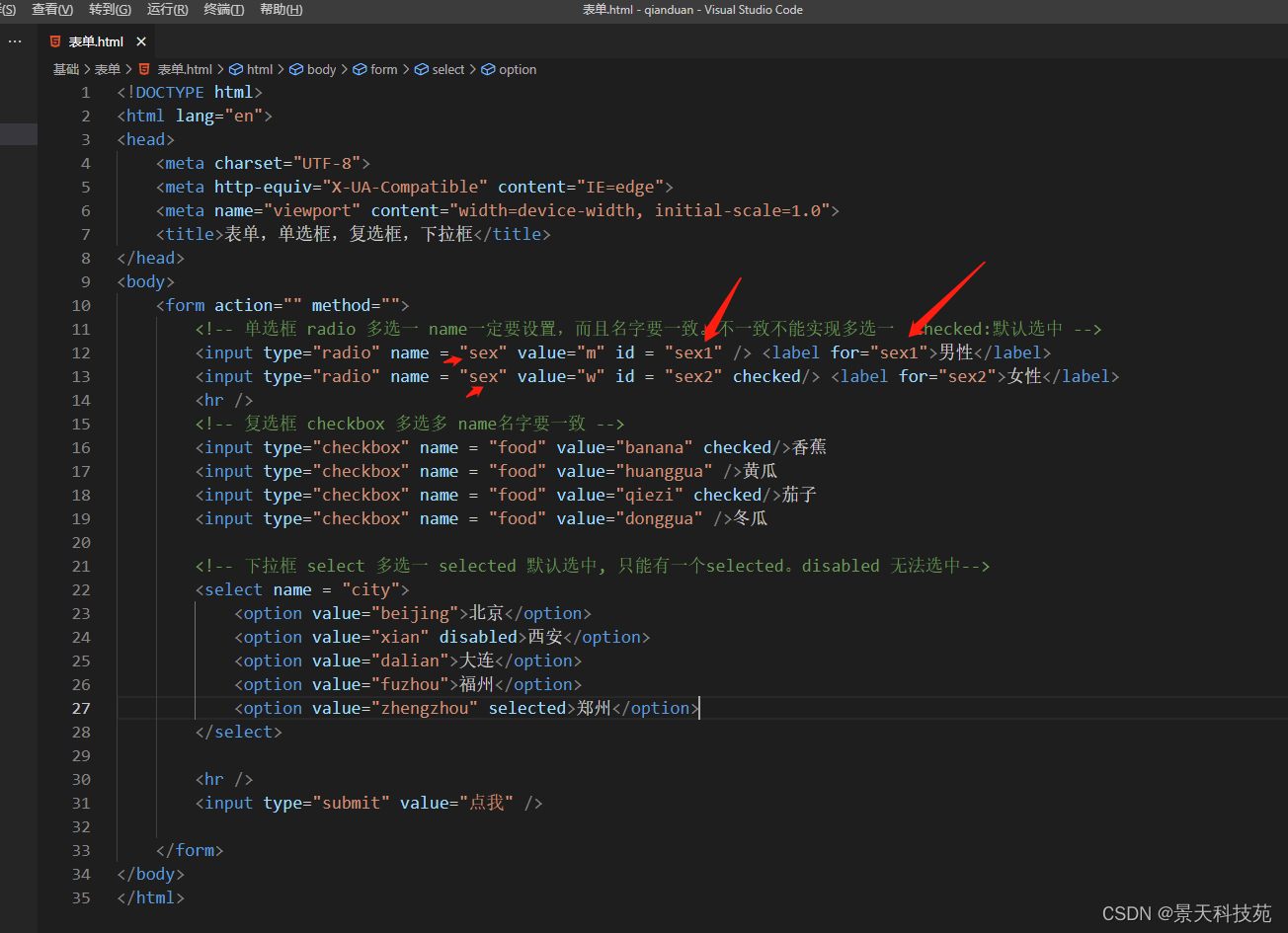Click line number 35 in the gutter
Image resolution: width=1288 pixels, height=933 pixels.
[81, 897]
